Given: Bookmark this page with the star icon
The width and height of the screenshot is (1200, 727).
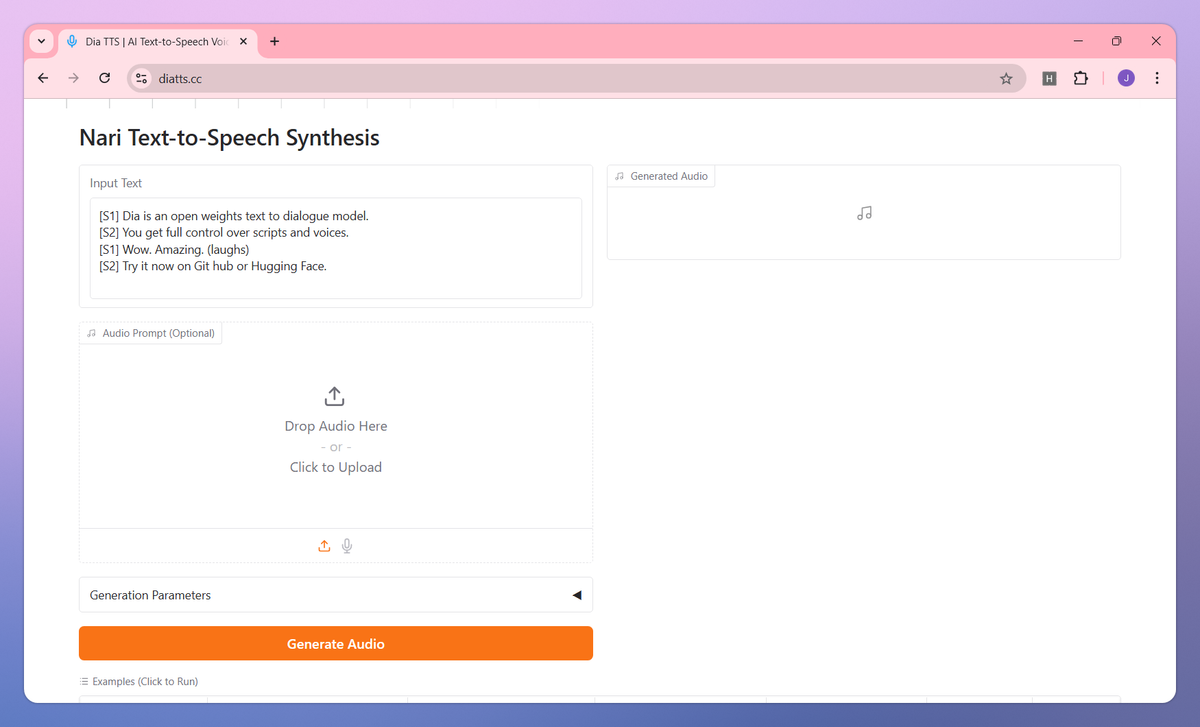Looking at the screenshot, I should pyautogui.click(x=1006, y=78).
